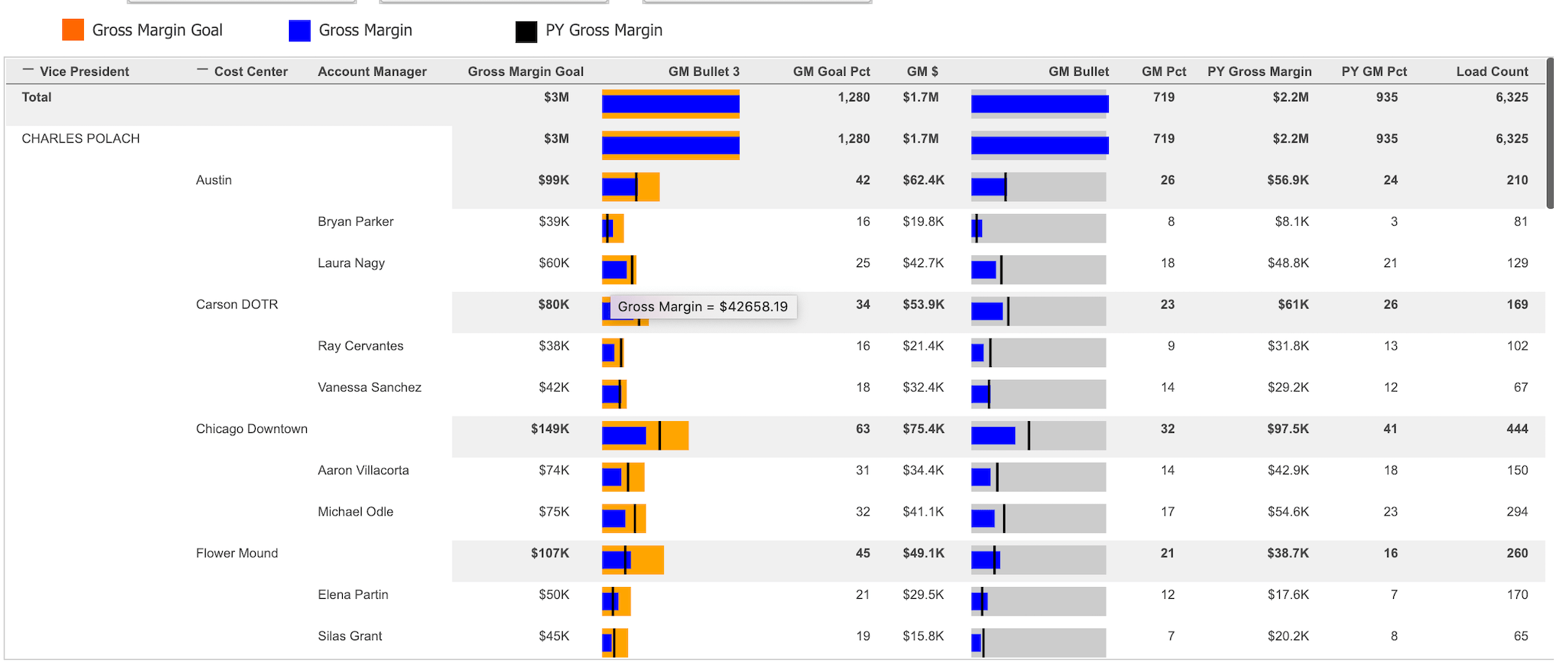Click the blue Gross Margin legend swatch
Viewport: 1568px width, 668px height.
(299, 30)
